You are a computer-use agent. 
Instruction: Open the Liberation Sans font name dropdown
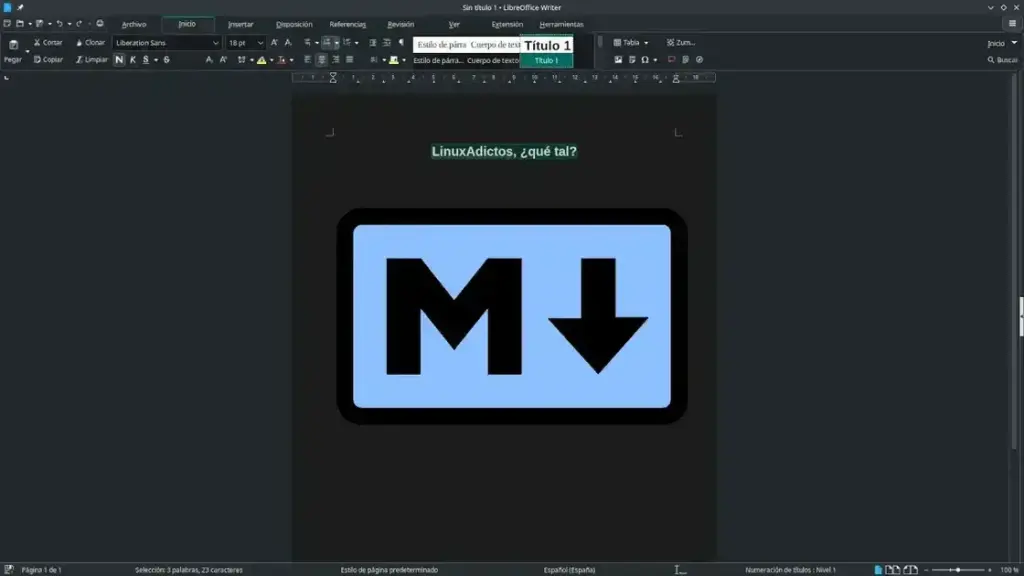click(216, 43)
